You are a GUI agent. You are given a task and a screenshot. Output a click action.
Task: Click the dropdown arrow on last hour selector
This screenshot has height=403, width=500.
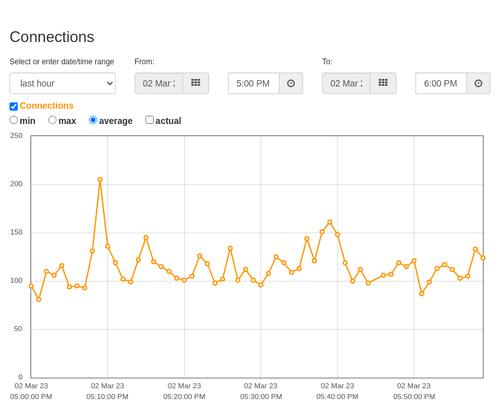(110, 83)
